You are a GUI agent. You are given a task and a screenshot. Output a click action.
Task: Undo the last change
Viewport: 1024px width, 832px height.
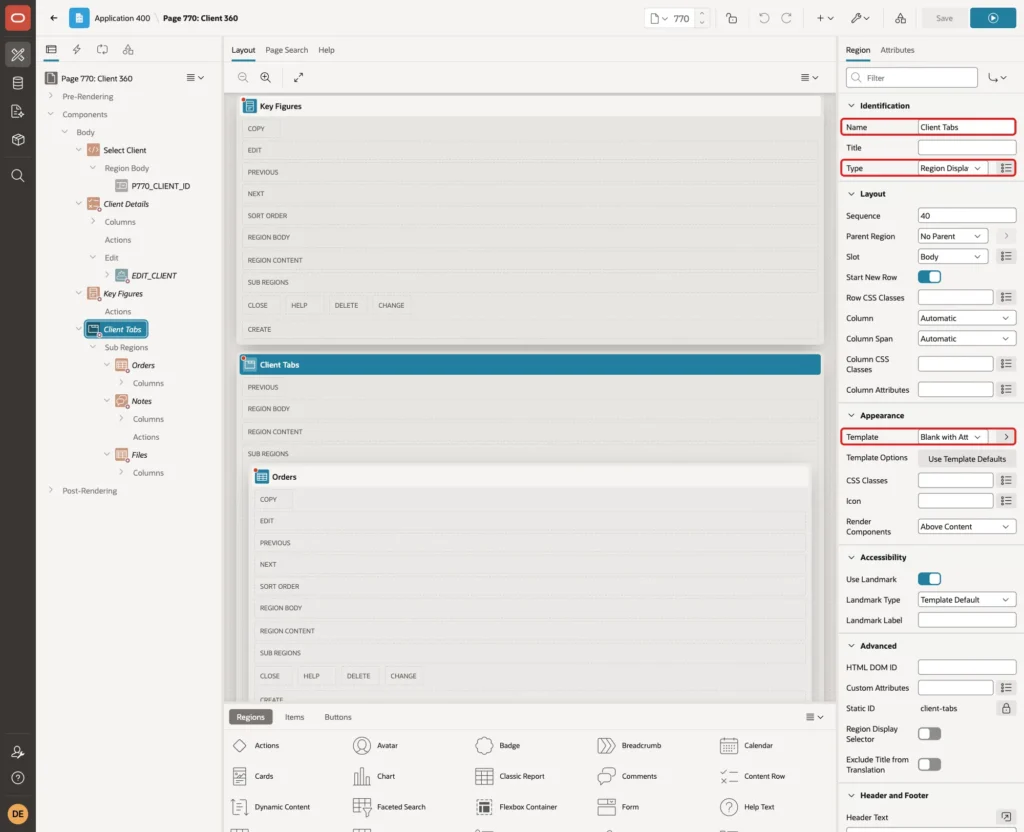click(763, 18)
